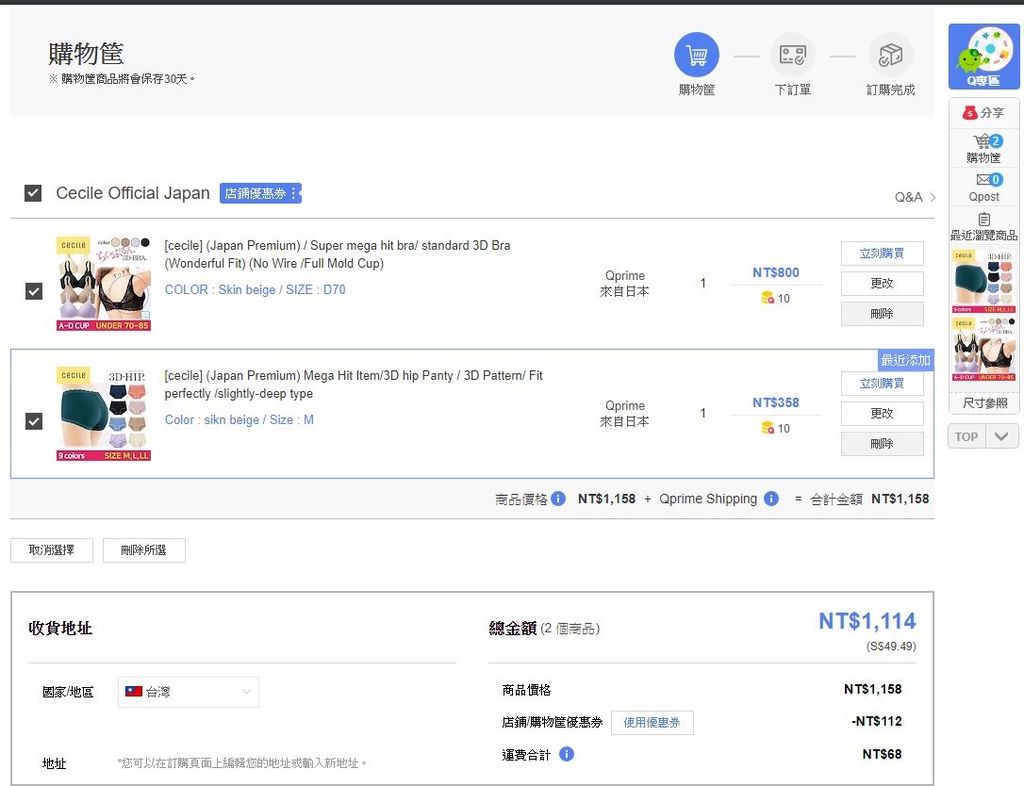Open the bra product thumbnail in cart
Screen dimensions: 1024x786
(x=104, y=283)
